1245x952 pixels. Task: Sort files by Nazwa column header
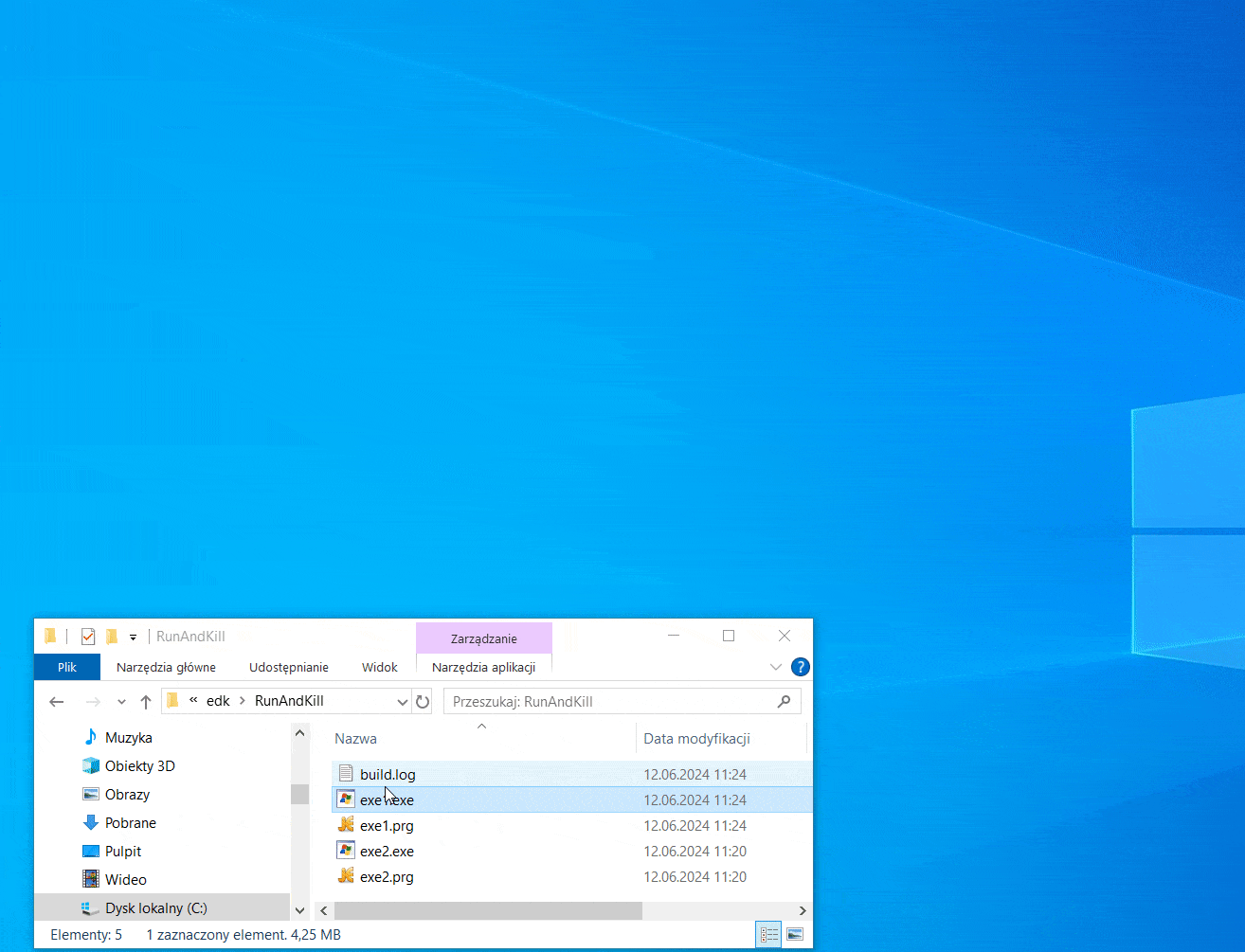click(355, 739)
